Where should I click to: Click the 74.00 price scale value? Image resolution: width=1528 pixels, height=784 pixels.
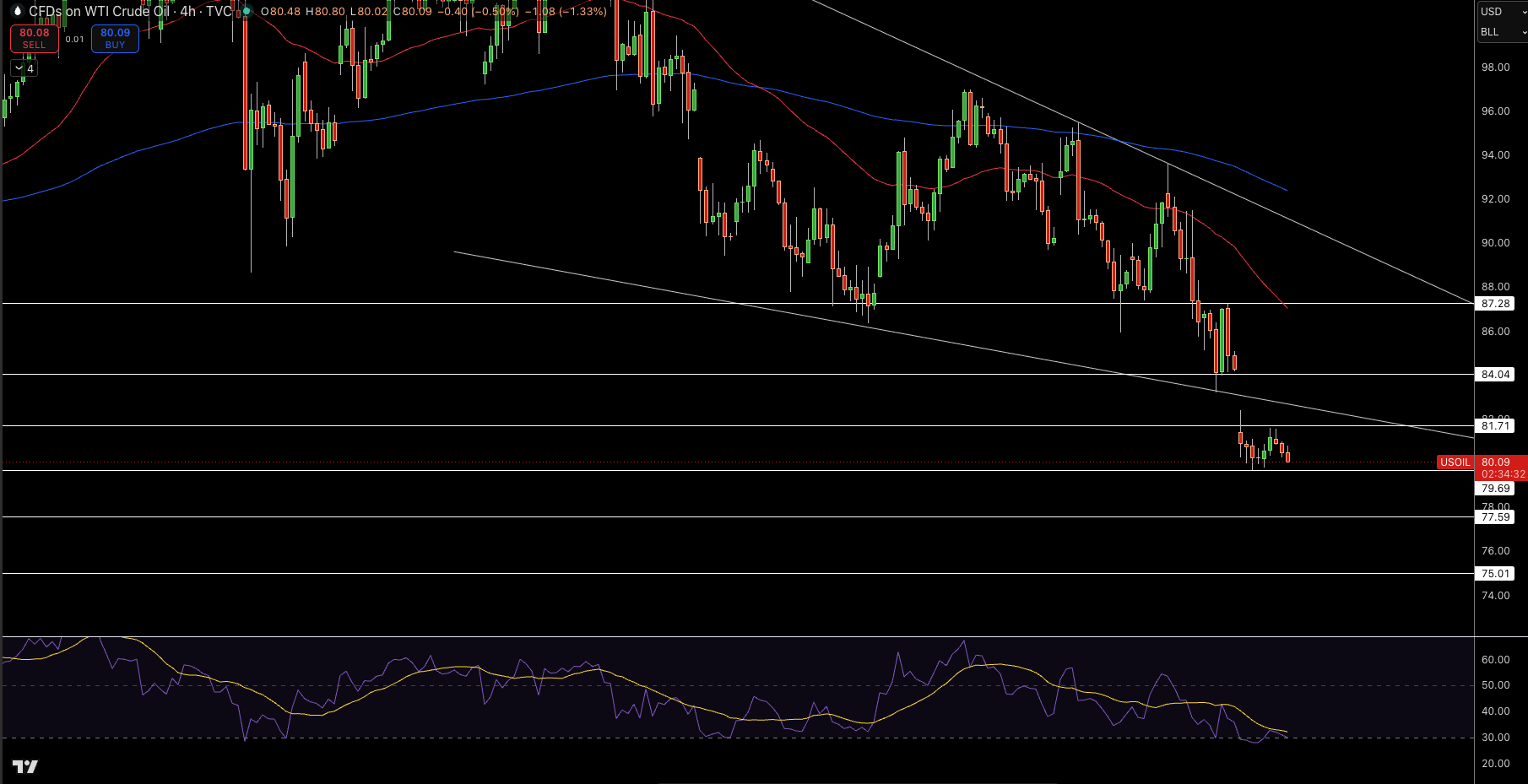point(1496,596)
